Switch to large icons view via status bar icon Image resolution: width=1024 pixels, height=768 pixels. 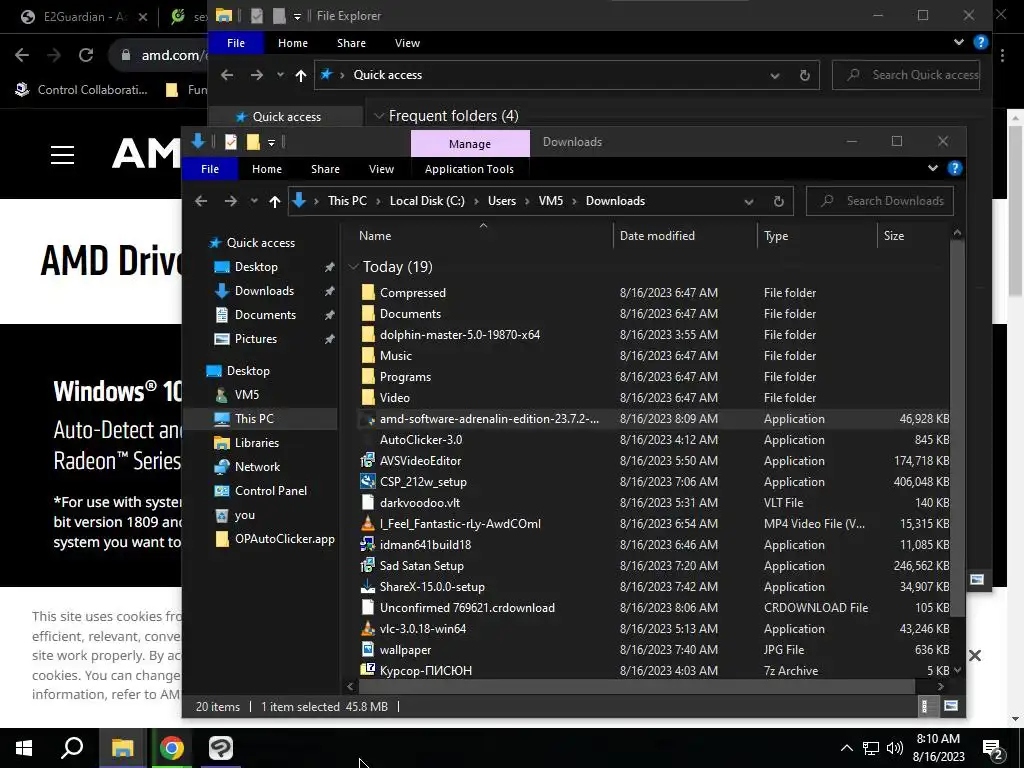(951, 706)
